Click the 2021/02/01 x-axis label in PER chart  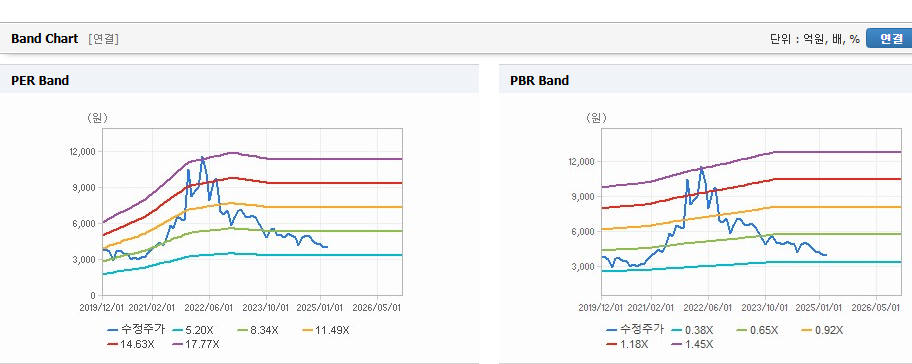click(x=152, y=307)
